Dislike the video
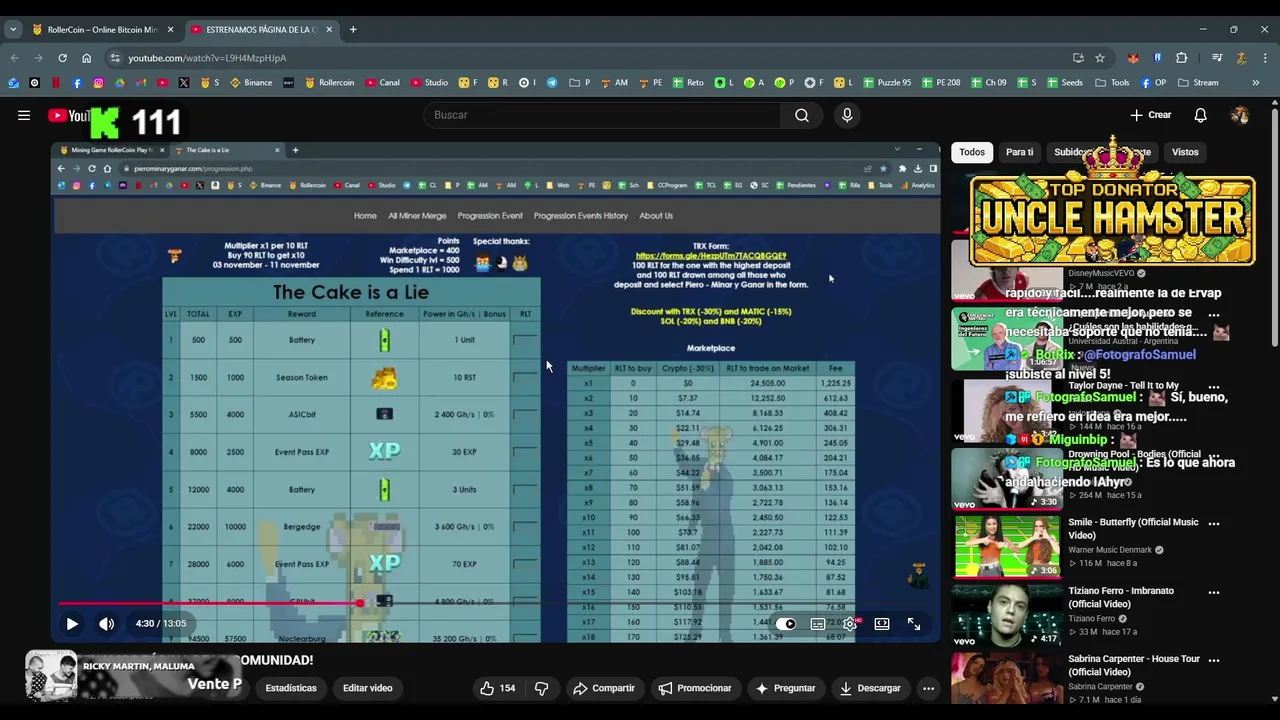This screenshot has width=1280, height=720. pos(541,688)
